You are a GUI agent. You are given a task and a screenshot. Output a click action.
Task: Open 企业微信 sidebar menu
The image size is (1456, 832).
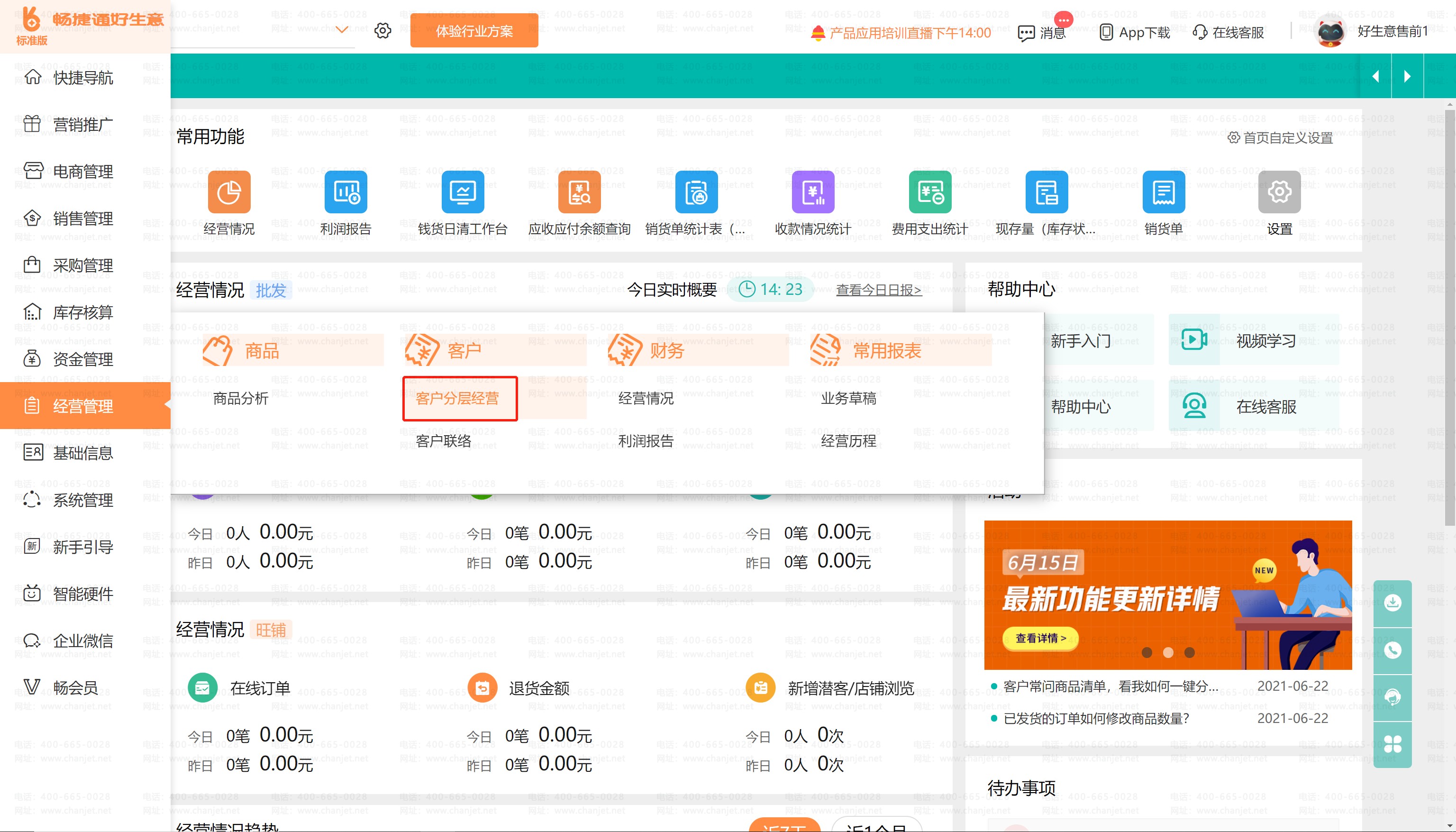coord(85,640)
